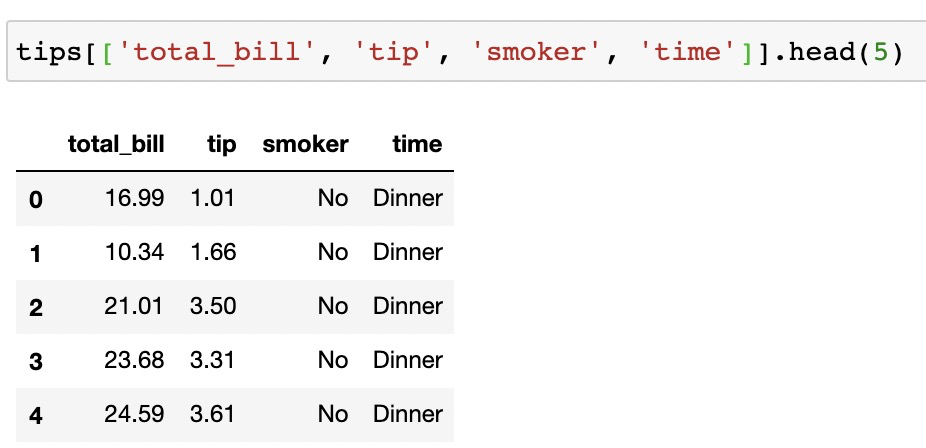Select the smoker column header

[305, 144]
